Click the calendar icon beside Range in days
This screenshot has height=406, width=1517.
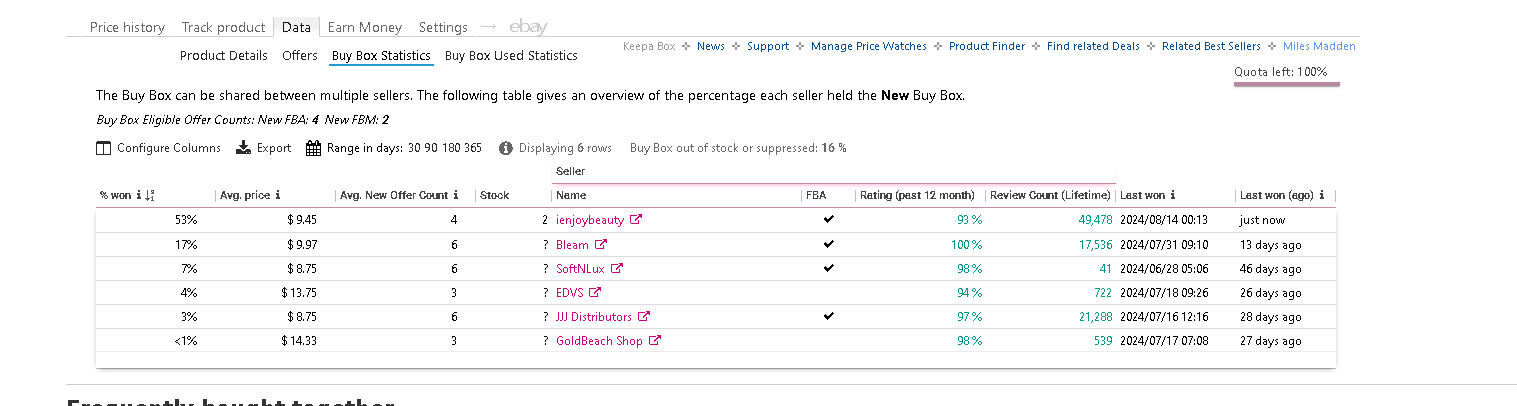[313, 148]
